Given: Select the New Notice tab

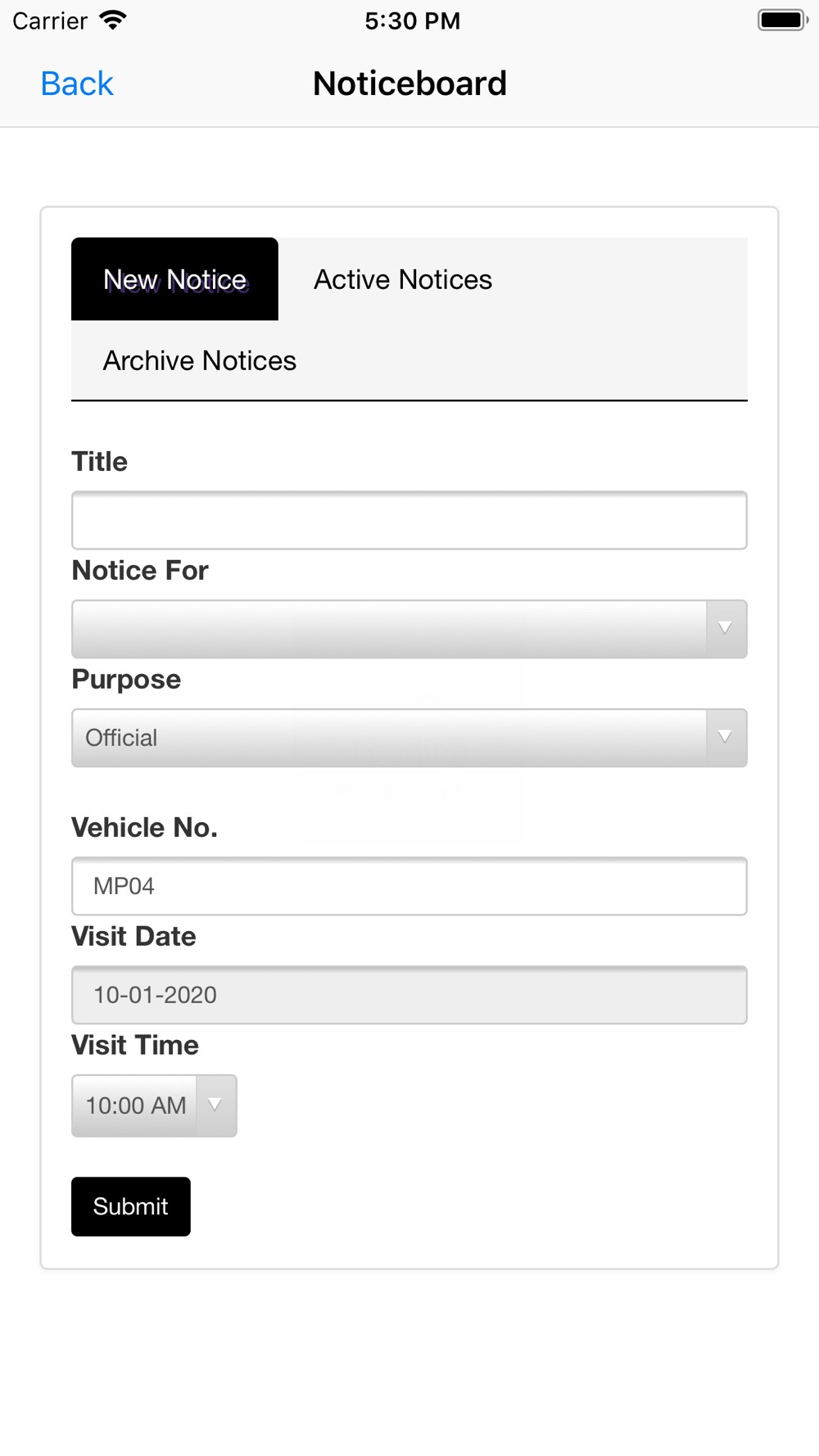Looking at the screenshot, I should coord(174,279).
